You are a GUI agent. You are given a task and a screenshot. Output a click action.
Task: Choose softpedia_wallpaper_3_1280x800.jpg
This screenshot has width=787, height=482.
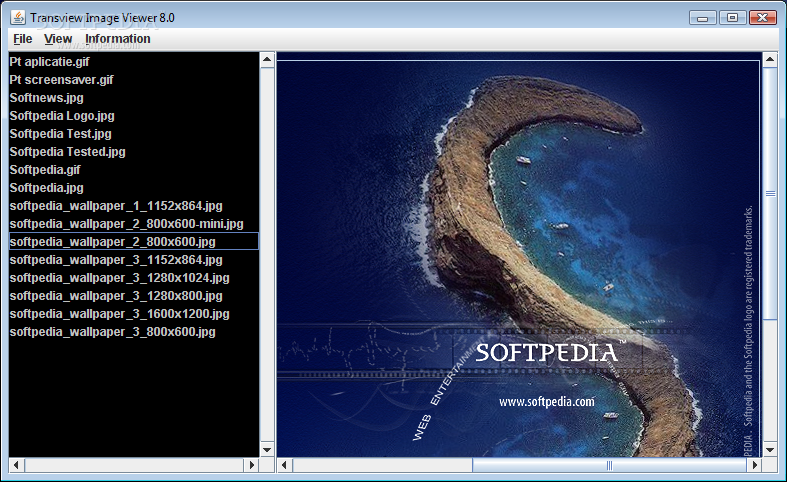(134, 296)
